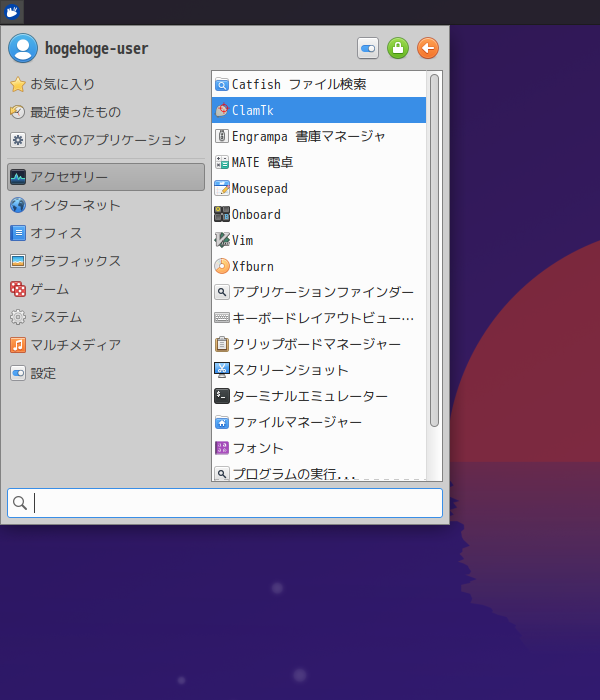This screenshot has width=600, height=700.
Task: Open オフィス category
Action: click(106, 233)
